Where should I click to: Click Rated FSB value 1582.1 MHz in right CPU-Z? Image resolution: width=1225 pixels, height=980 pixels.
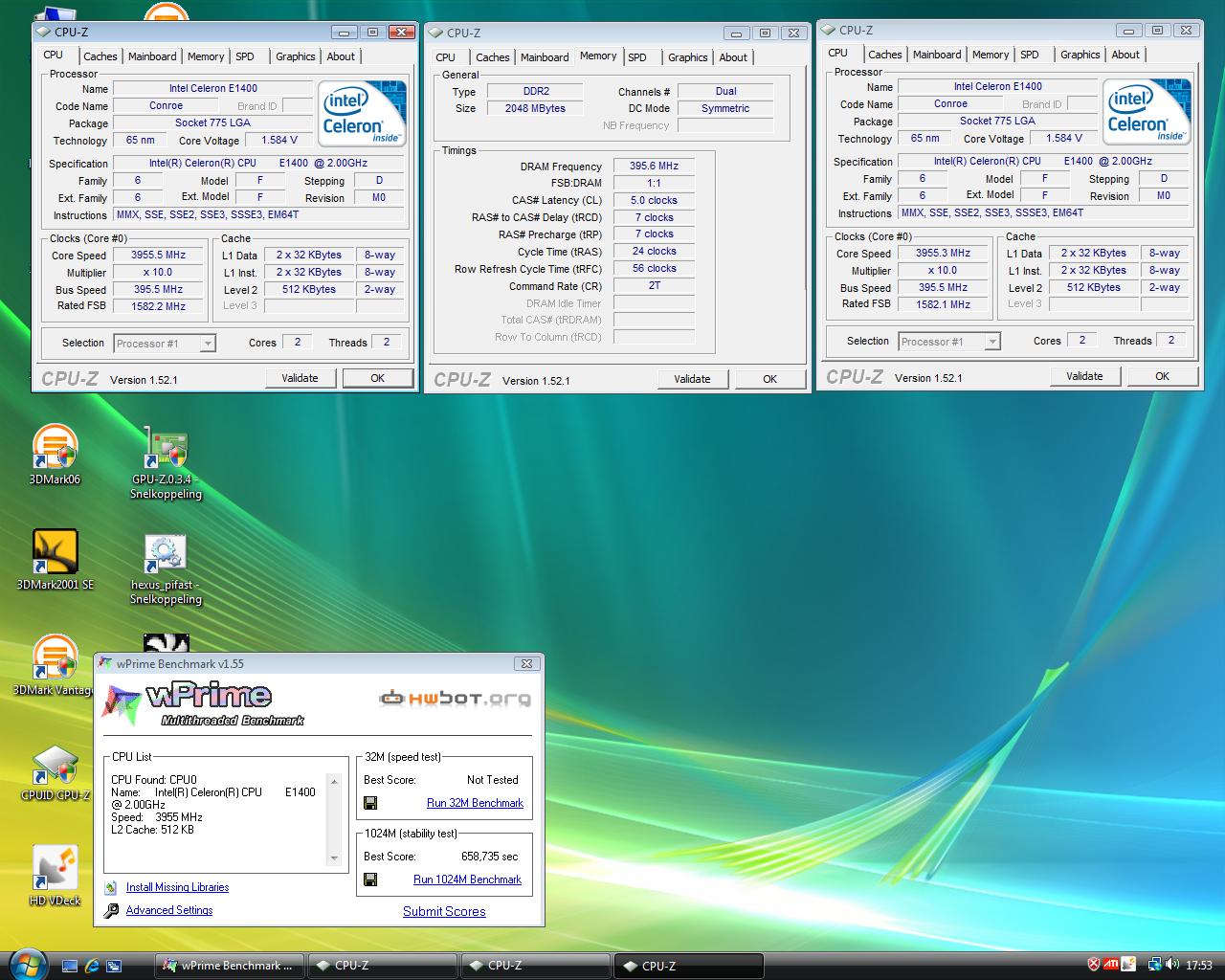943,304
